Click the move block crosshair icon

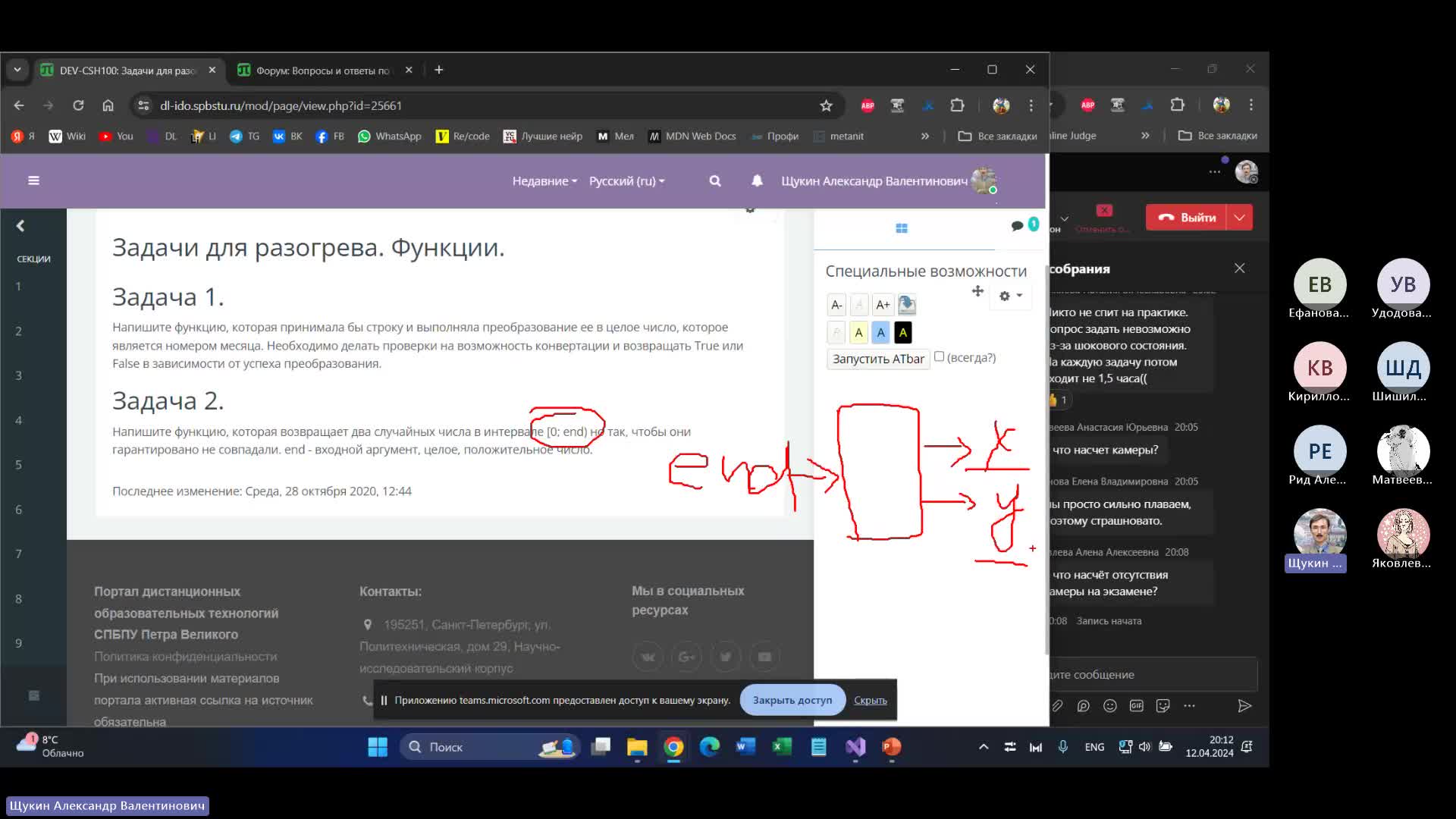pos(977,291)
